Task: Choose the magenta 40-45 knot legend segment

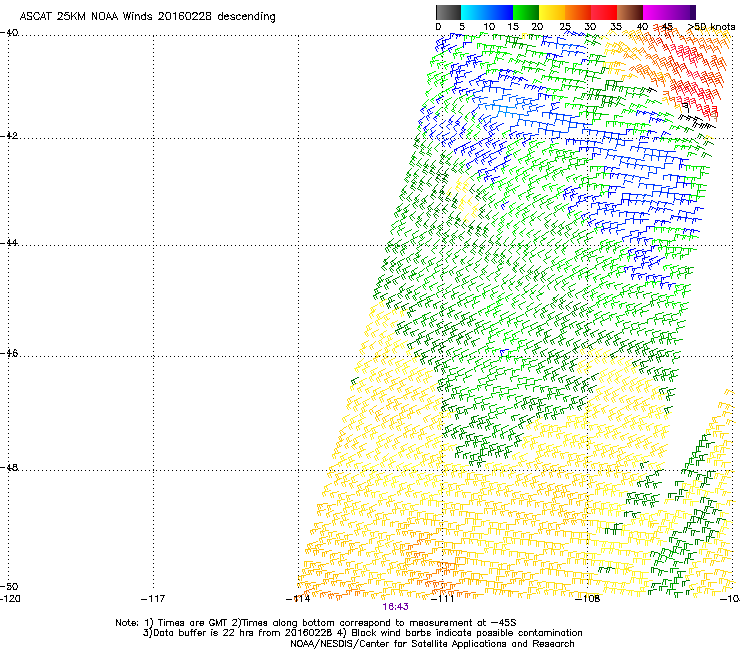Action: click(x=656, y=12)
